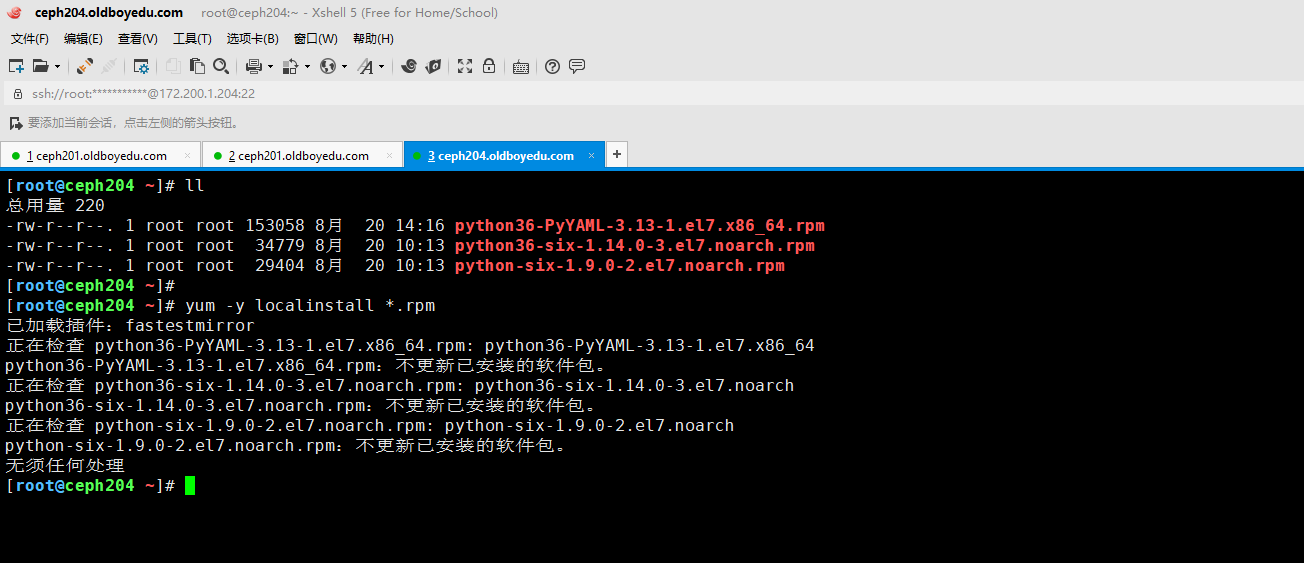Image resolution: width=1304 pixels, height=563 pixels.
Task: Expand the font settings dropdown arrow
Action: pyautogui.click(x=382, y=67)
